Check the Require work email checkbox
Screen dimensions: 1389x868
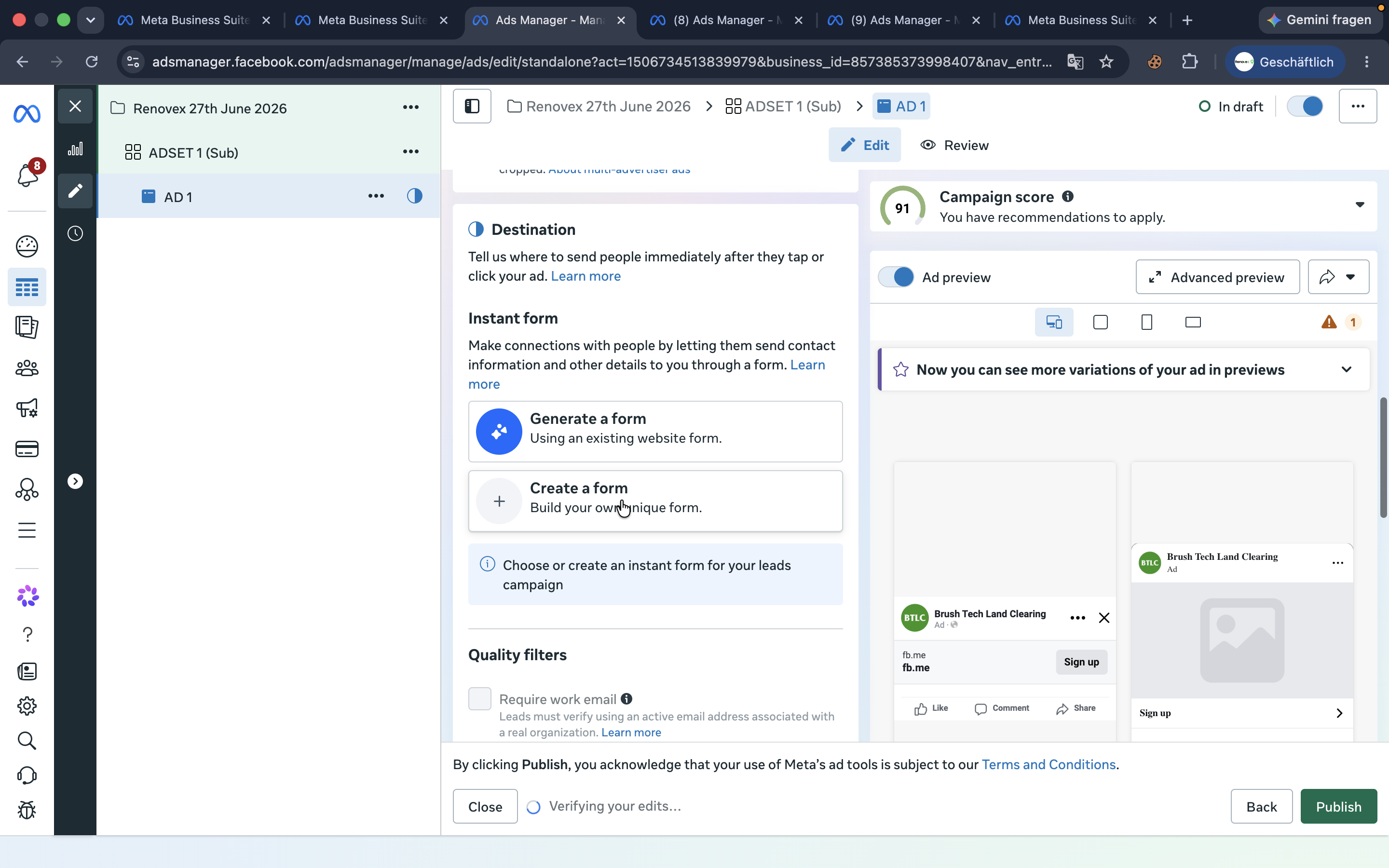click(x=480, y=699)
